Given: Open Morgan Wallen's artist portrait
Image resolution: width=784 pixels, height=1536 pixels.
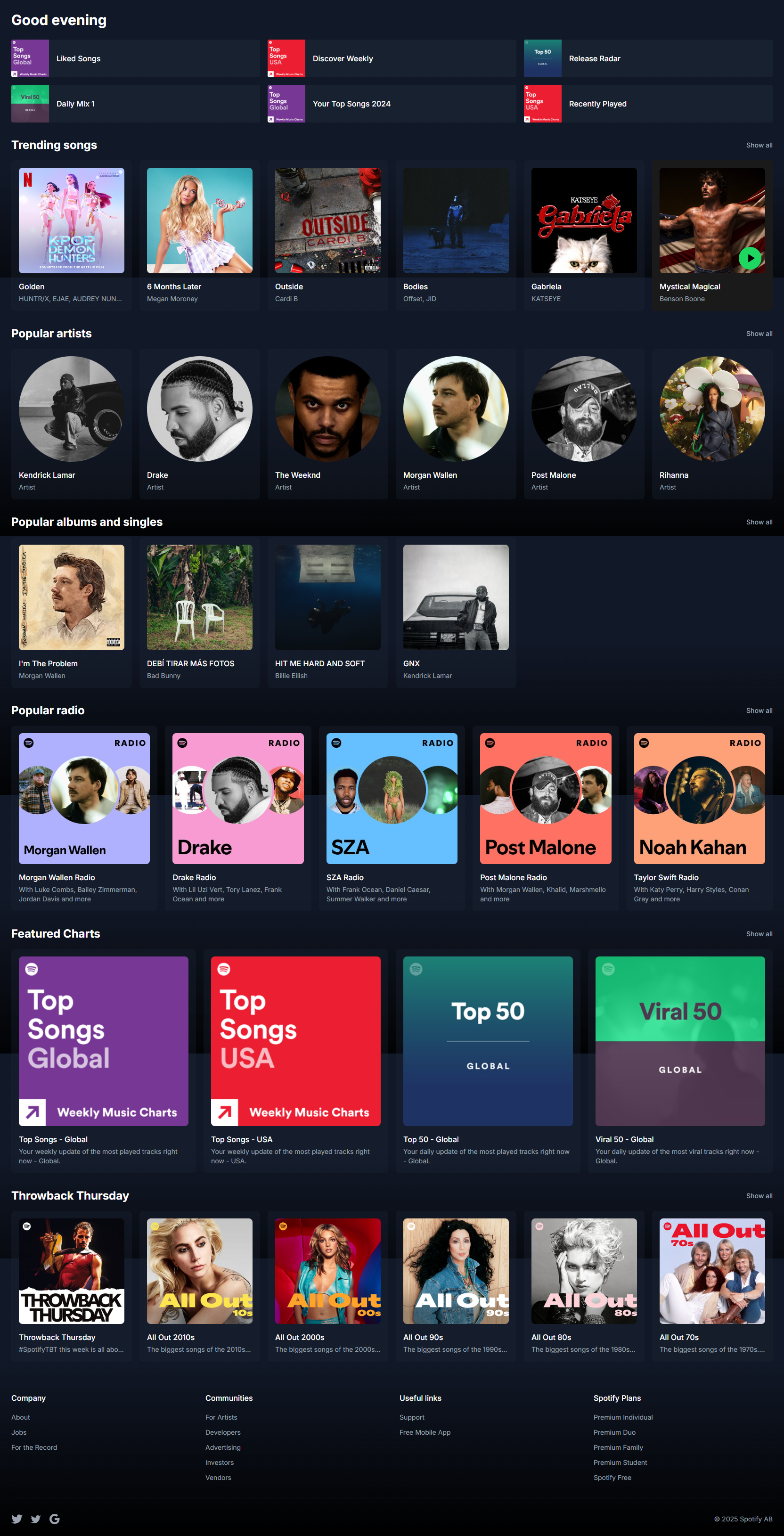Looking at the screenshot, I should click(456, 409).
